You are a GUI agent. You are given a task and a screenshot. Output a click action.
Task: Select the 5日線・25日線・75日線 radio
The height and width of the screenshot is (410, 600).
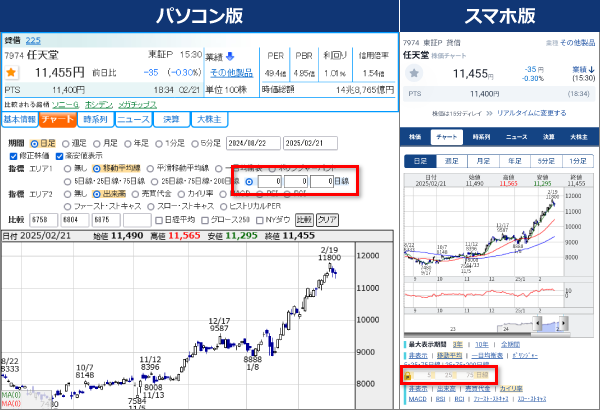pos(67,181)
